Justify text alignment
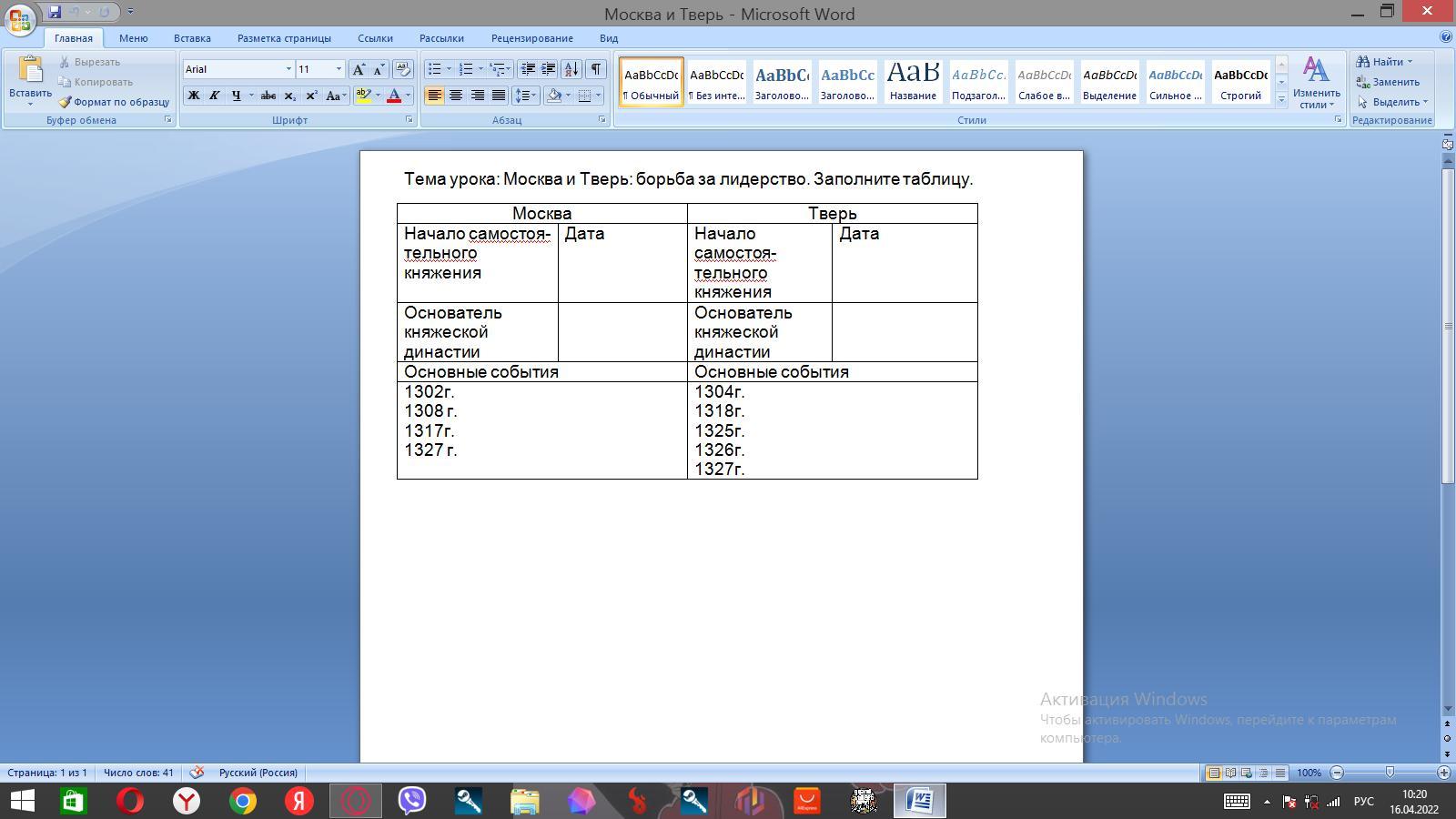Image resolution: width=1456 pixels, height=819 pixels. point(498,96)
